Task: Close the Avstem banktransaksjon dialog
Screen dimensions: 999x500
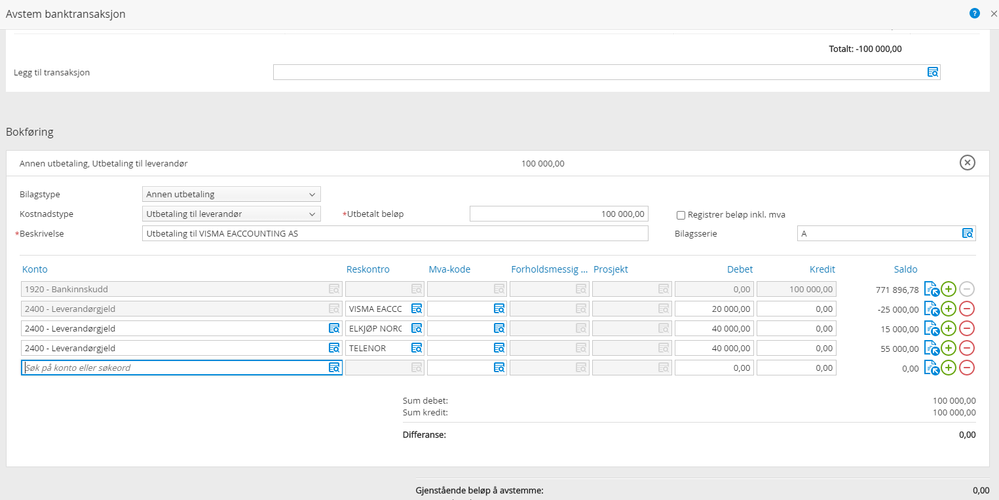Action: tap(993, 13)
